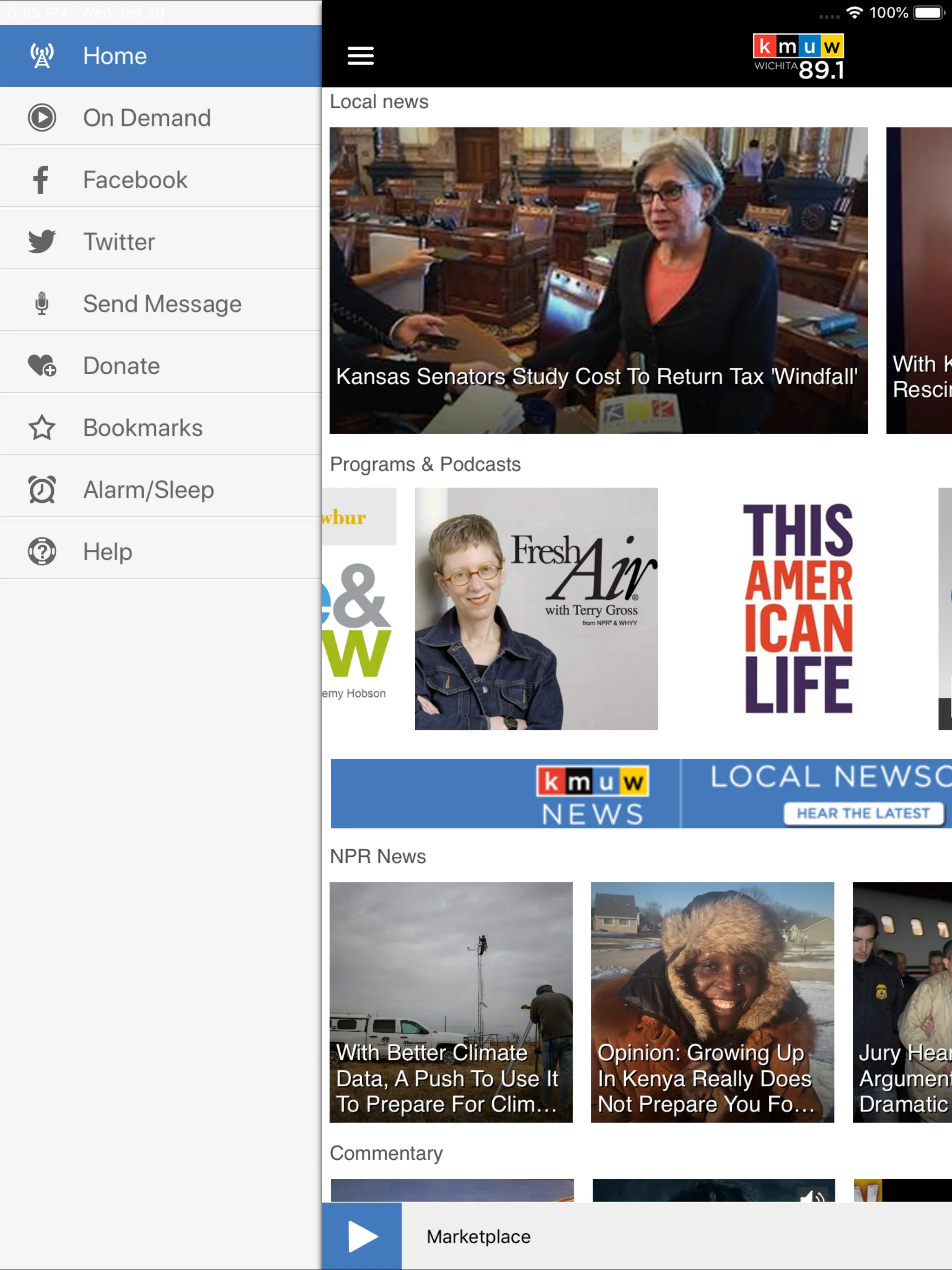Viewport: 952px width, 1270px height.
Task: Open the hamburger menu button
Action: coord(361,56)
